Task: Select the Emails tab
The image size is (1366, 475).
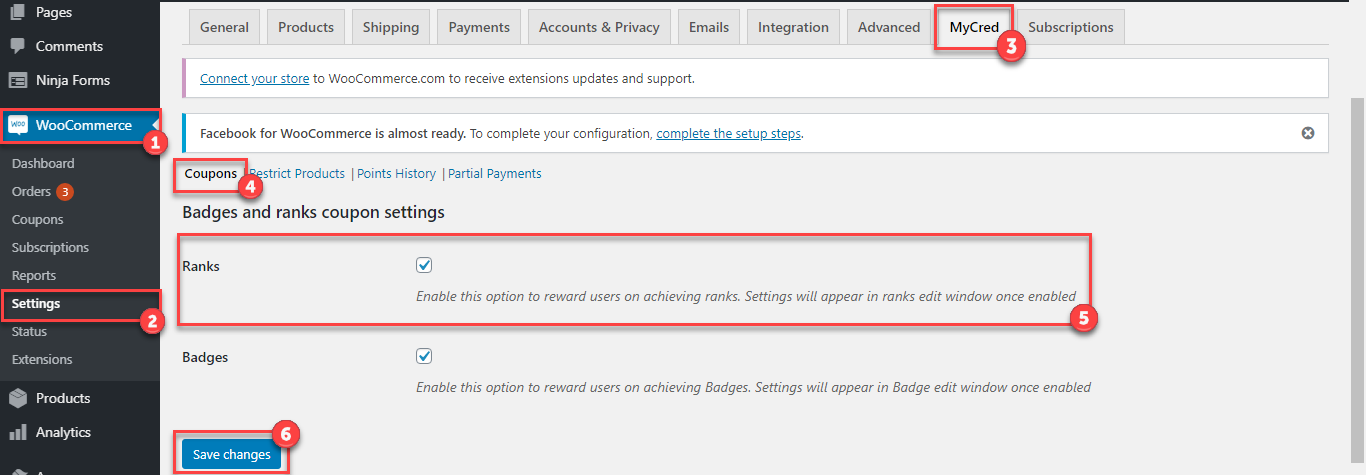Action: coord(709,27)
